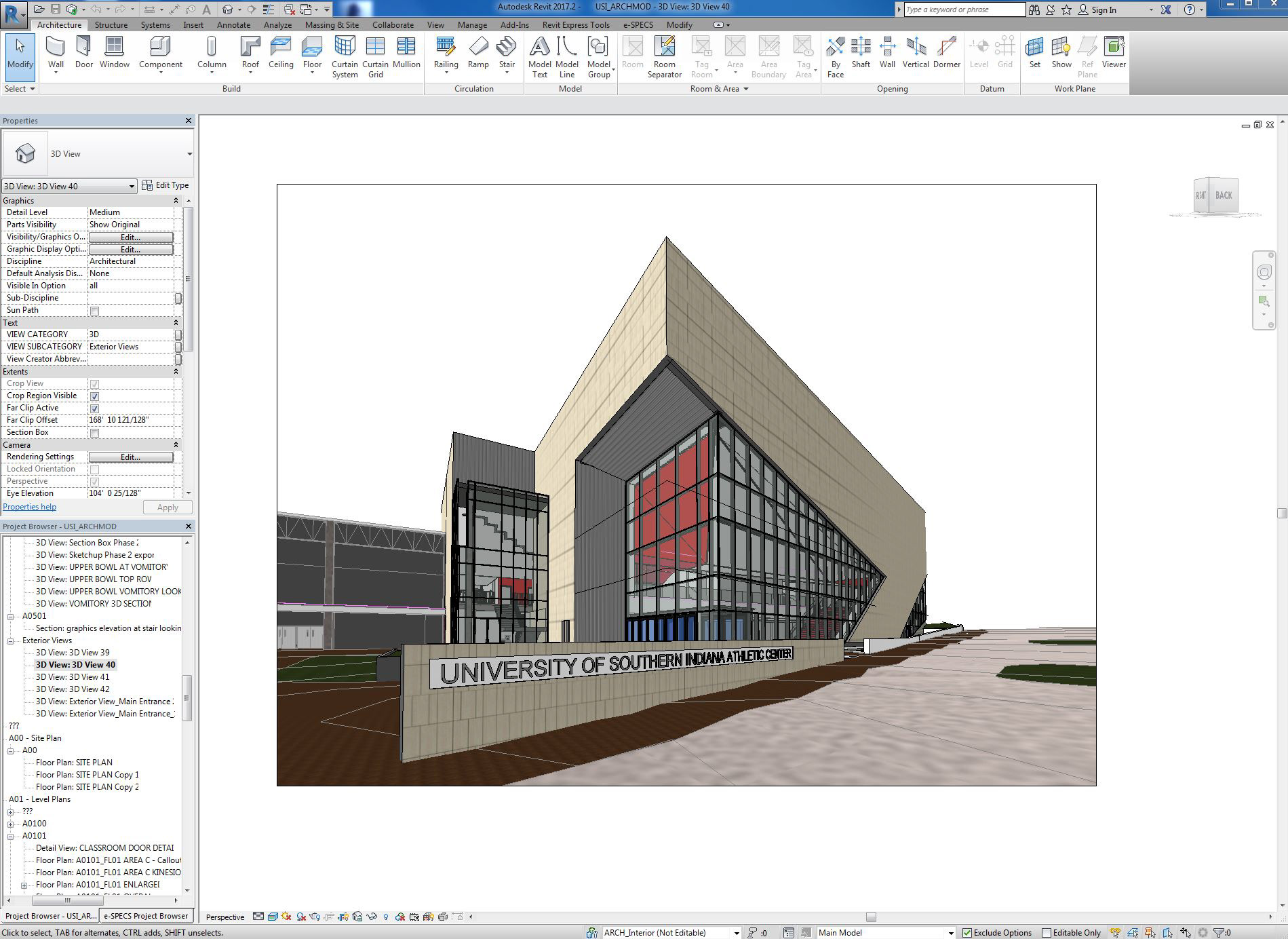The width and height of the screenshot is (1288, 939).
Task: Select the Model Line tool
Action: 566,57
